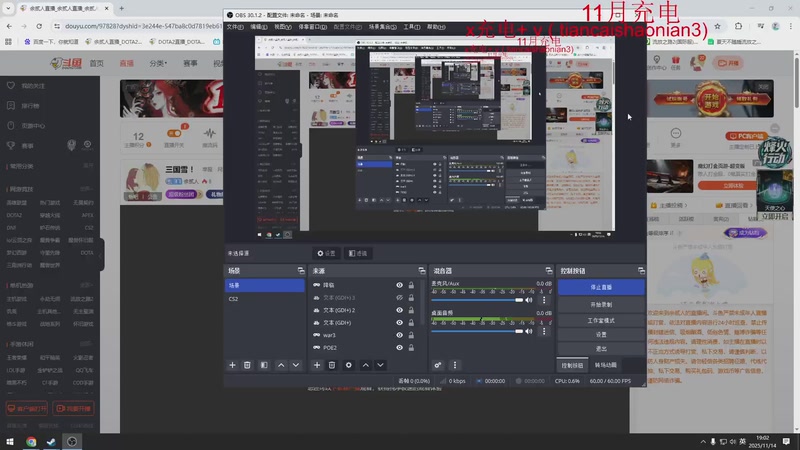Open 设置 in the OBS controls panel
Viewport: 800px width, 450px height.
(x=601, y=335)
